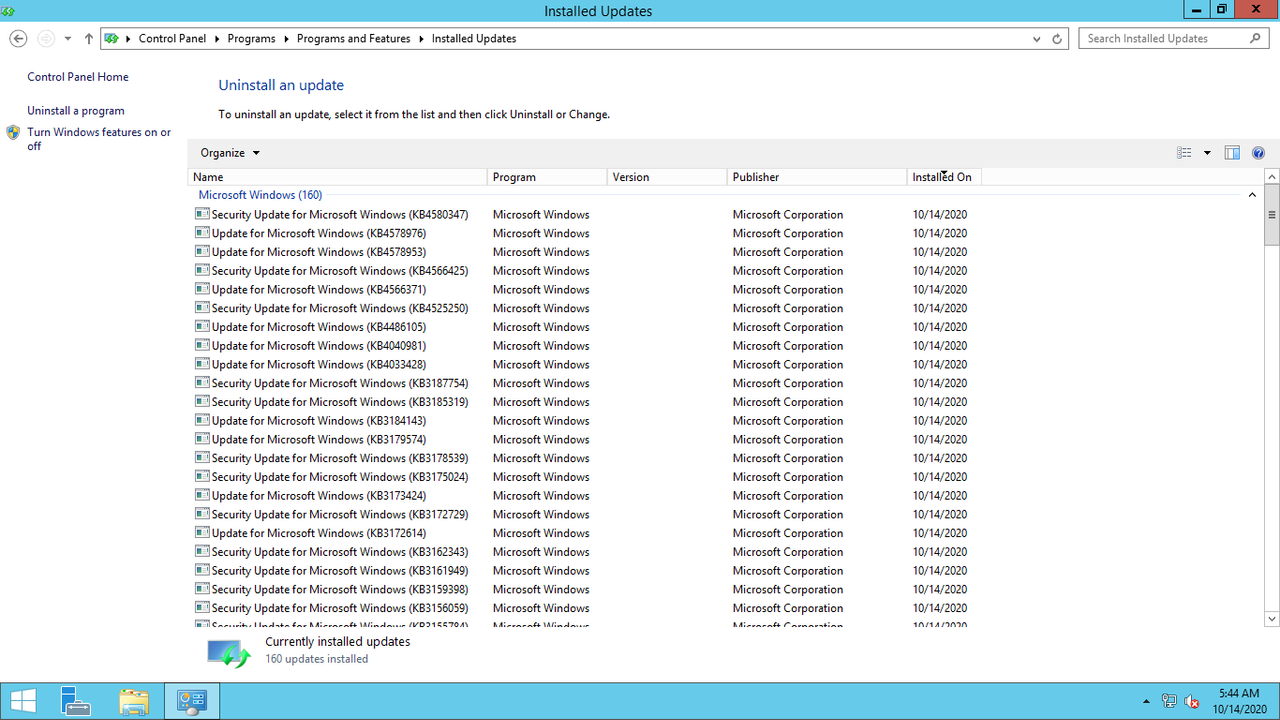Image resolution: width=1280 pixels, height=720 pixels.
Task: Select Programs and Features in the breadcrumb
Action: click(353, 38)
